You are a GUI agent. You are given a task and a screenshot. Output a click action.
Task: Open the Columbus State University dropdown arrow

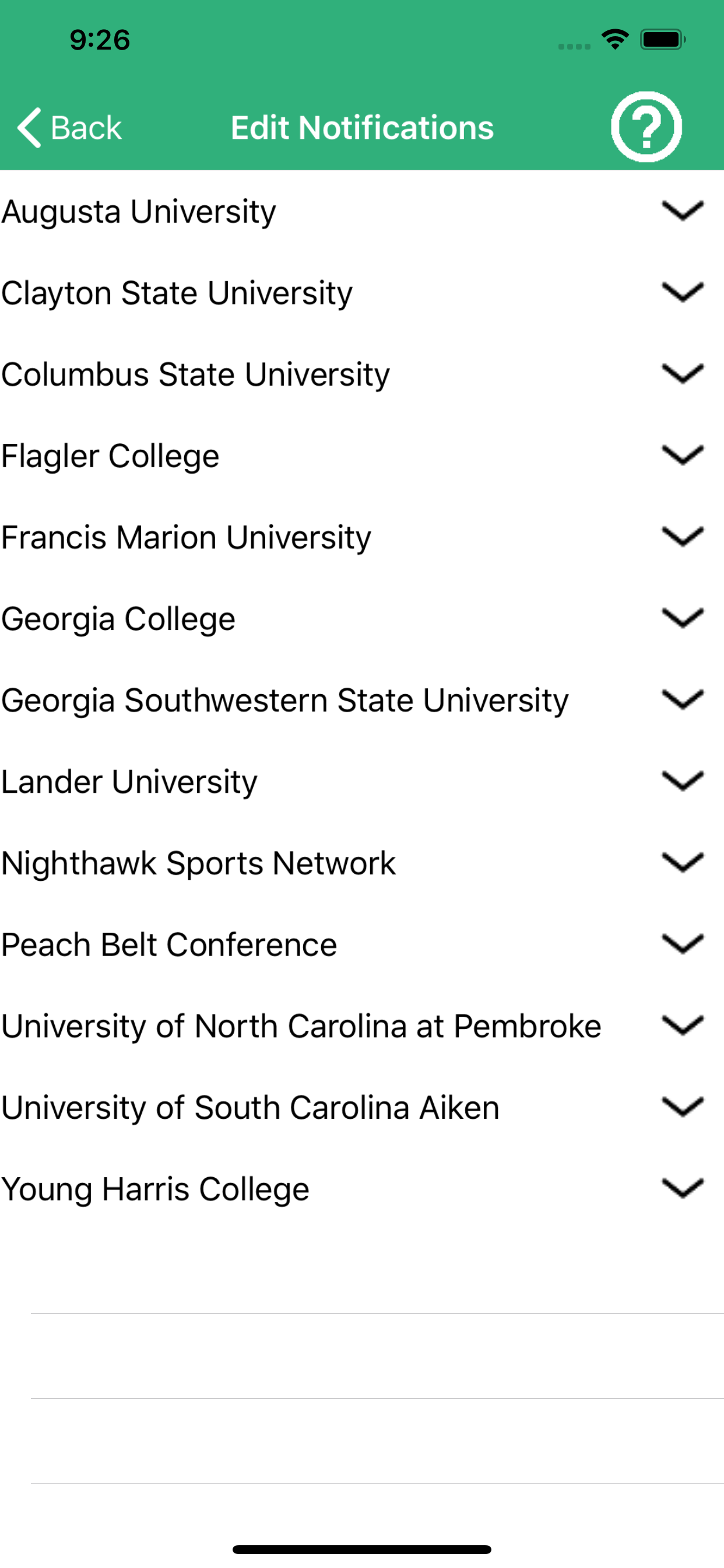tap(682, 374)
